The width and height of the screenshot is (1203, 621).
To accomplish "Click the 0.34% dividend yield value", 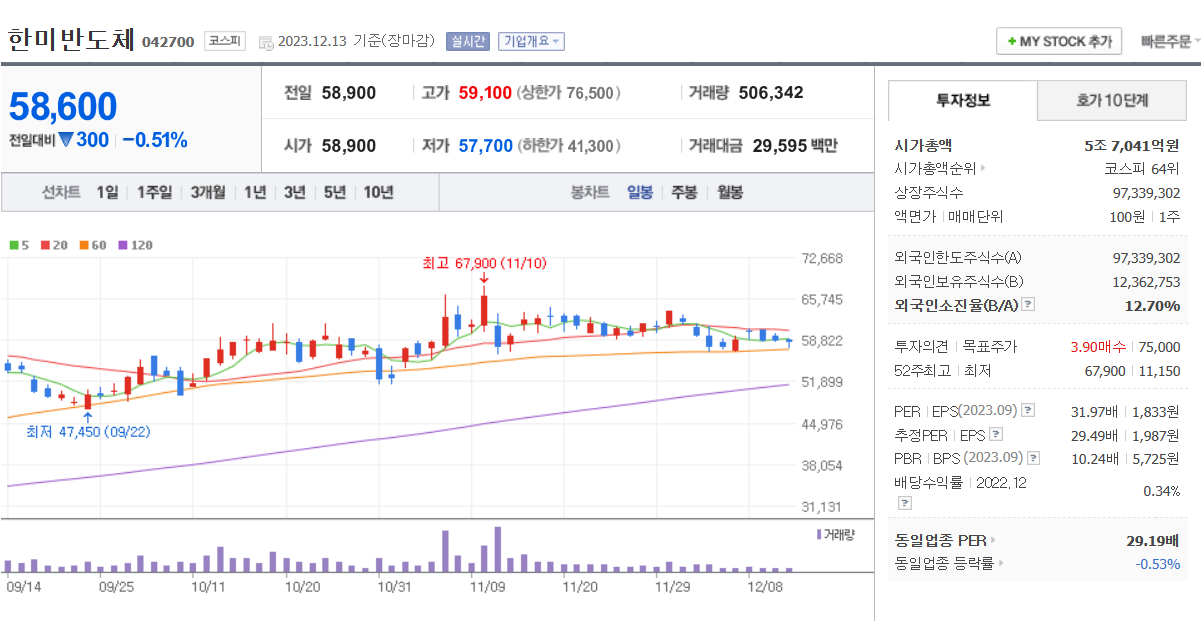I will pos(1161,491).
